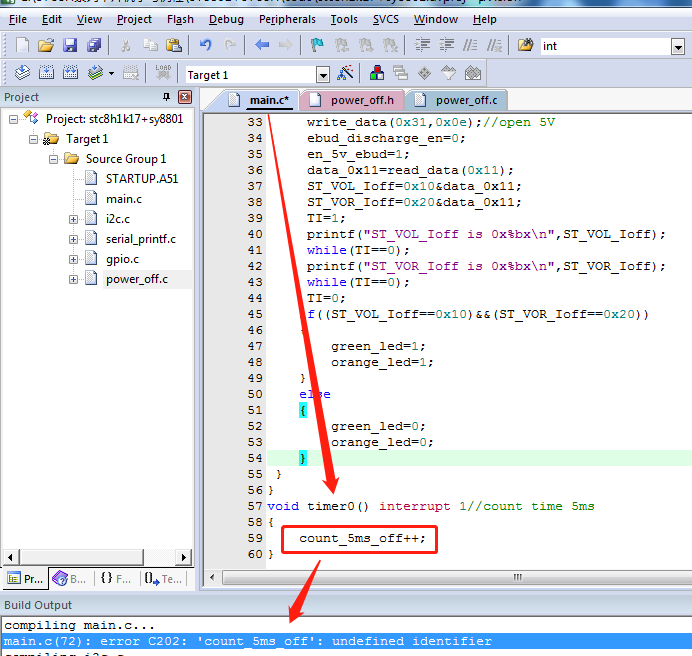Download to flash with the LOAD icon
The height and width of the screenshot is (656, 692).
point(163,72)
